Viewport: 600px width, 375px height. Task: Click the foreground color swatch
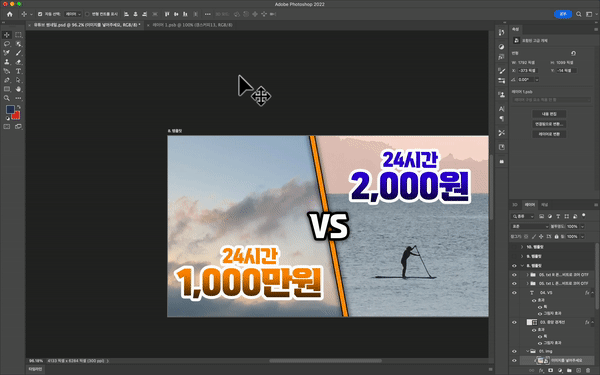click(x=10, y=110)
